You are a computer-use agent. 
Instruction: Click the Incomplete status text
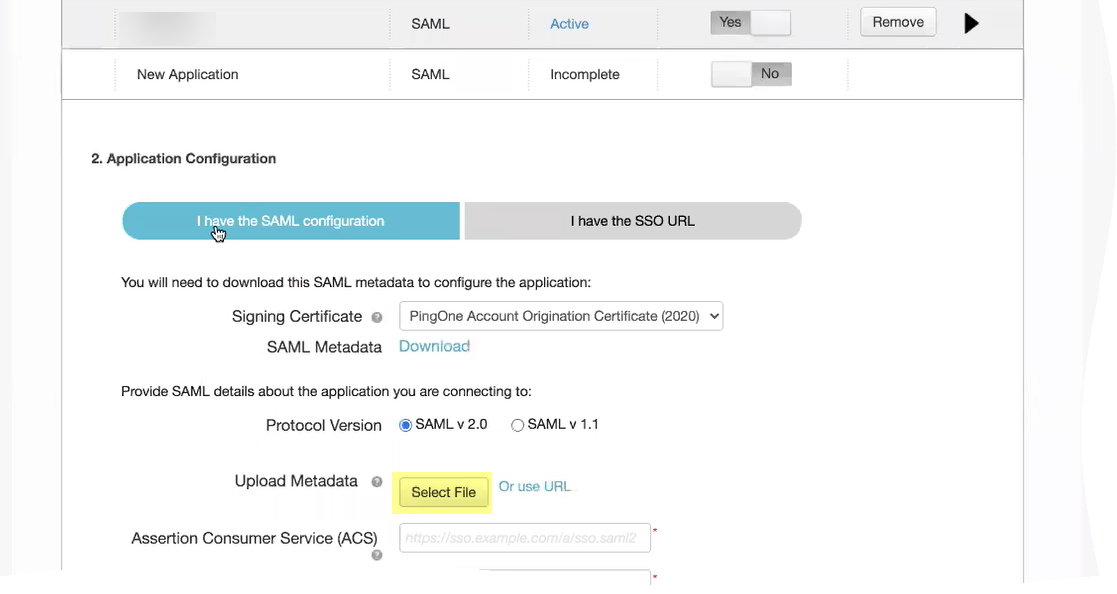tap(585, 74)
